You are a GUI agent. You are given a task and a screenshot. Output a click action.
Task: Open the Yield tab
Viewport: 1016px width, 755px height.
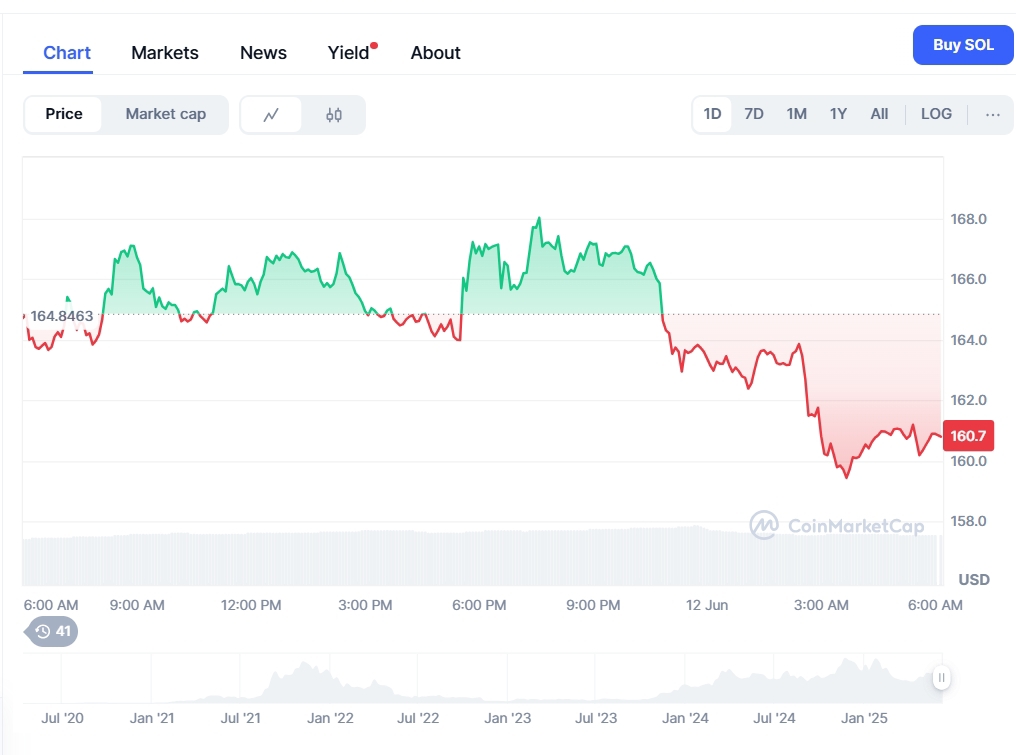coord(349,53)
